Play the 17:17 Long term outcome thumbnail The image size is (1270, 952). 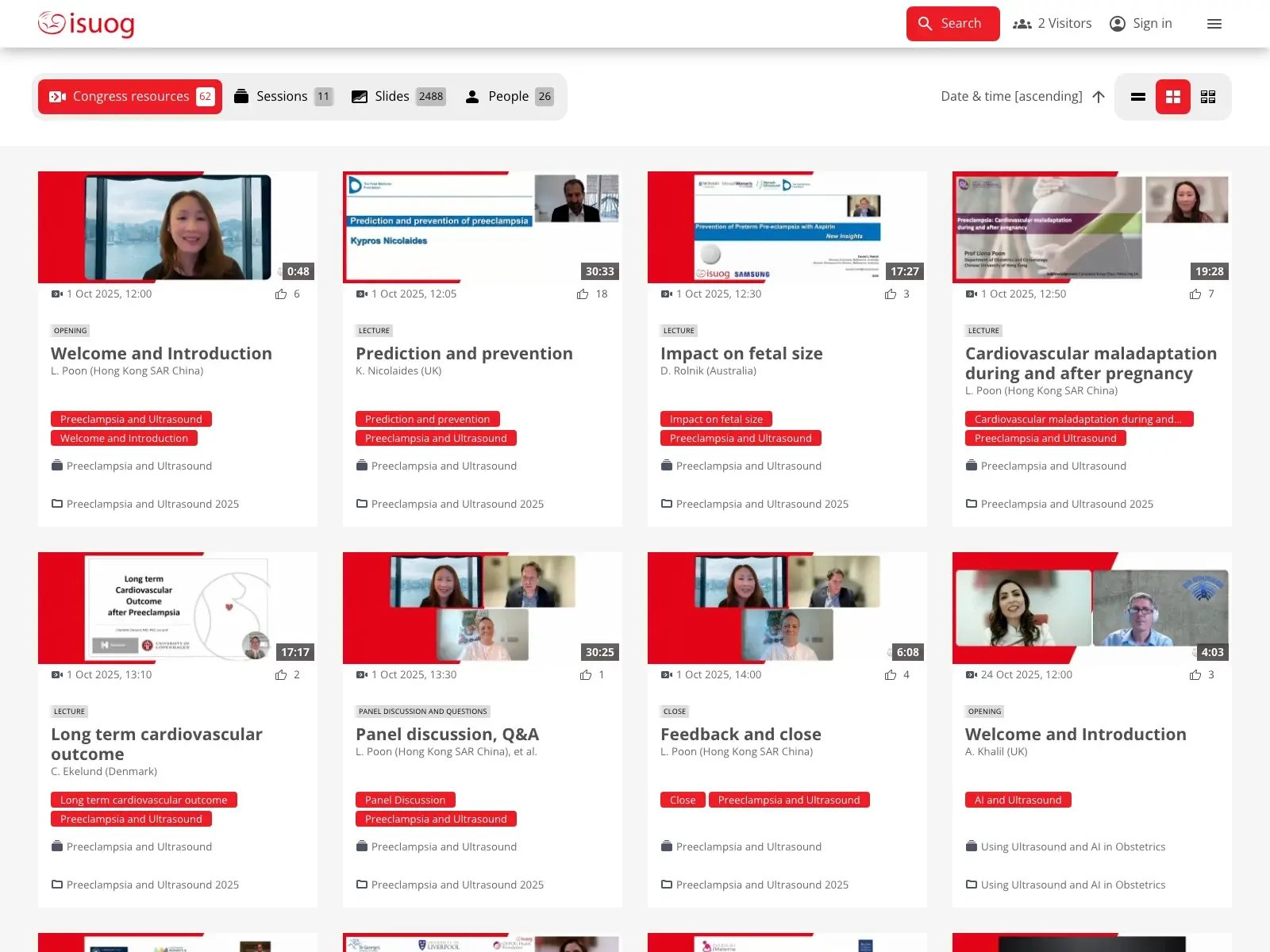pyautogui.click(x=178, y=608)
